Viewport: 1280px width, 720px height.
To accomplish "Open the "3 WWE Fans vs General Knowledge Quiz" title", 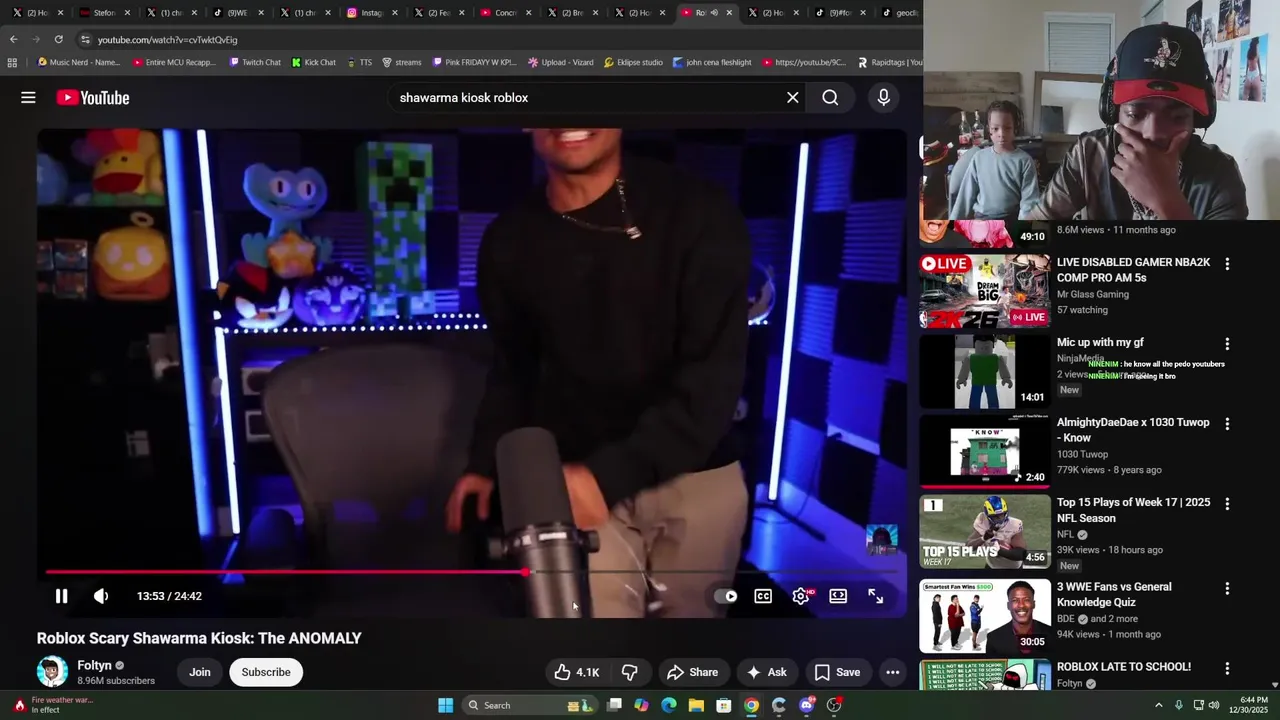I will [1114, 594].
